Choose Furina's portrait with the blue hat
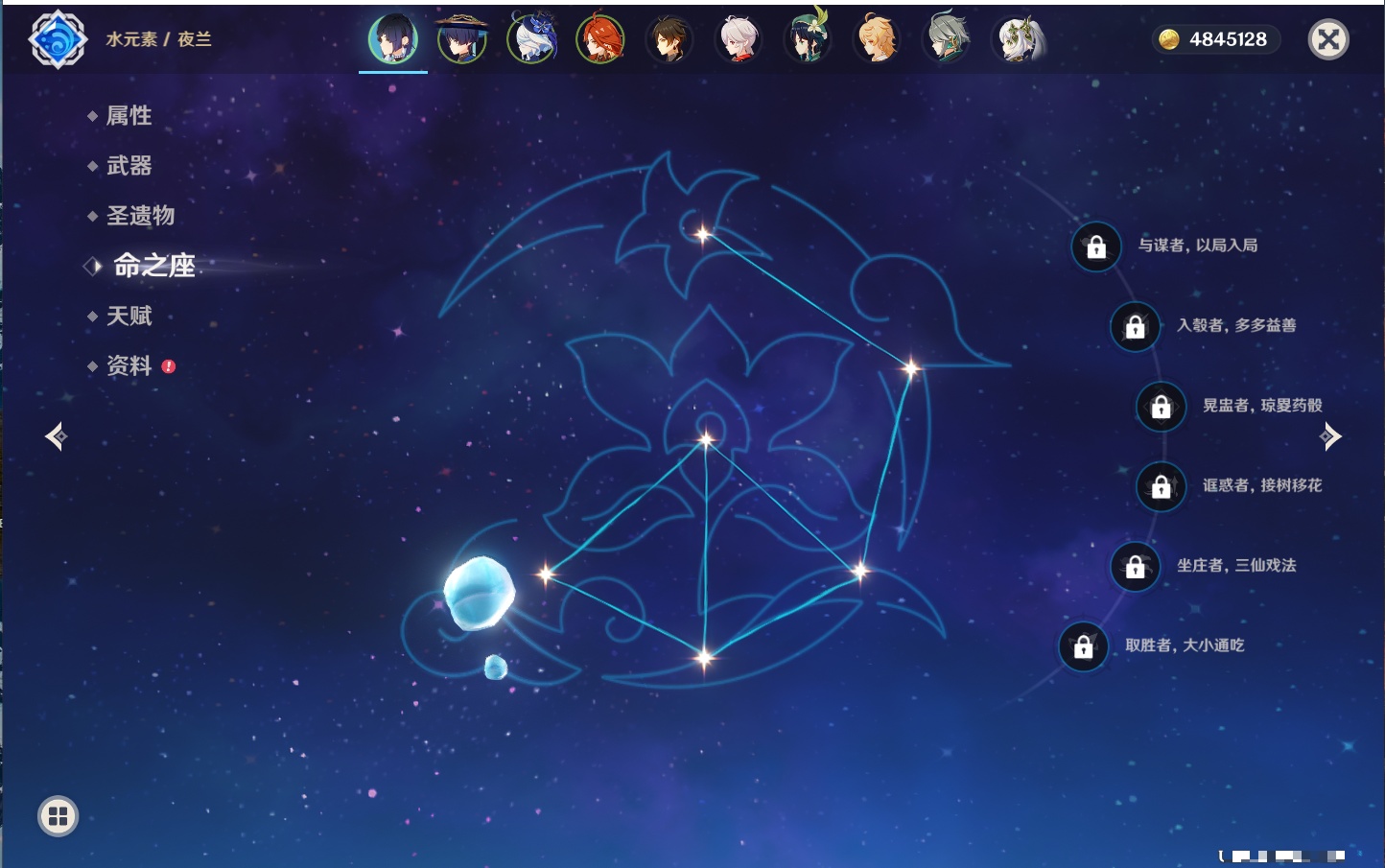The height and width of the screenshot is (868, 1385). click(532, 39)
